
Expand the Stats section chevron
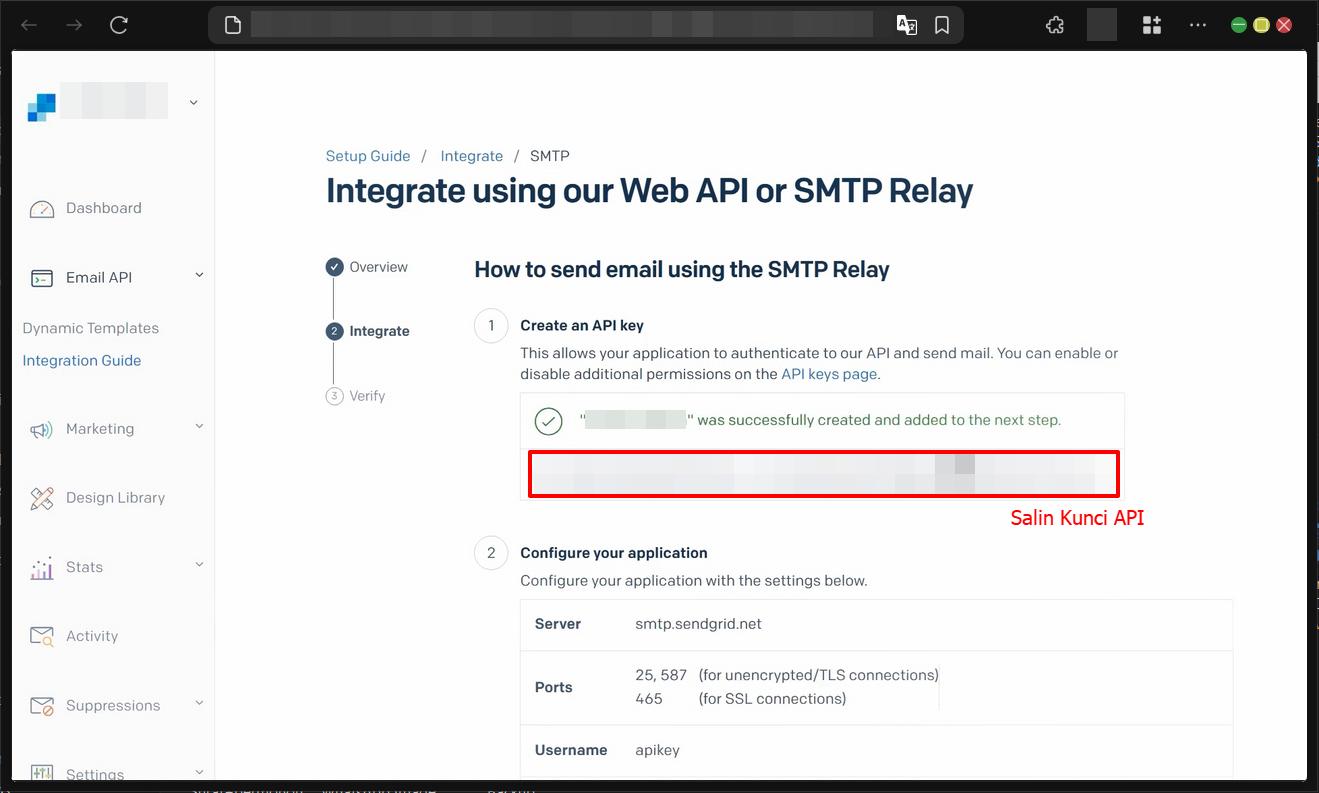[x=198, y=566]
